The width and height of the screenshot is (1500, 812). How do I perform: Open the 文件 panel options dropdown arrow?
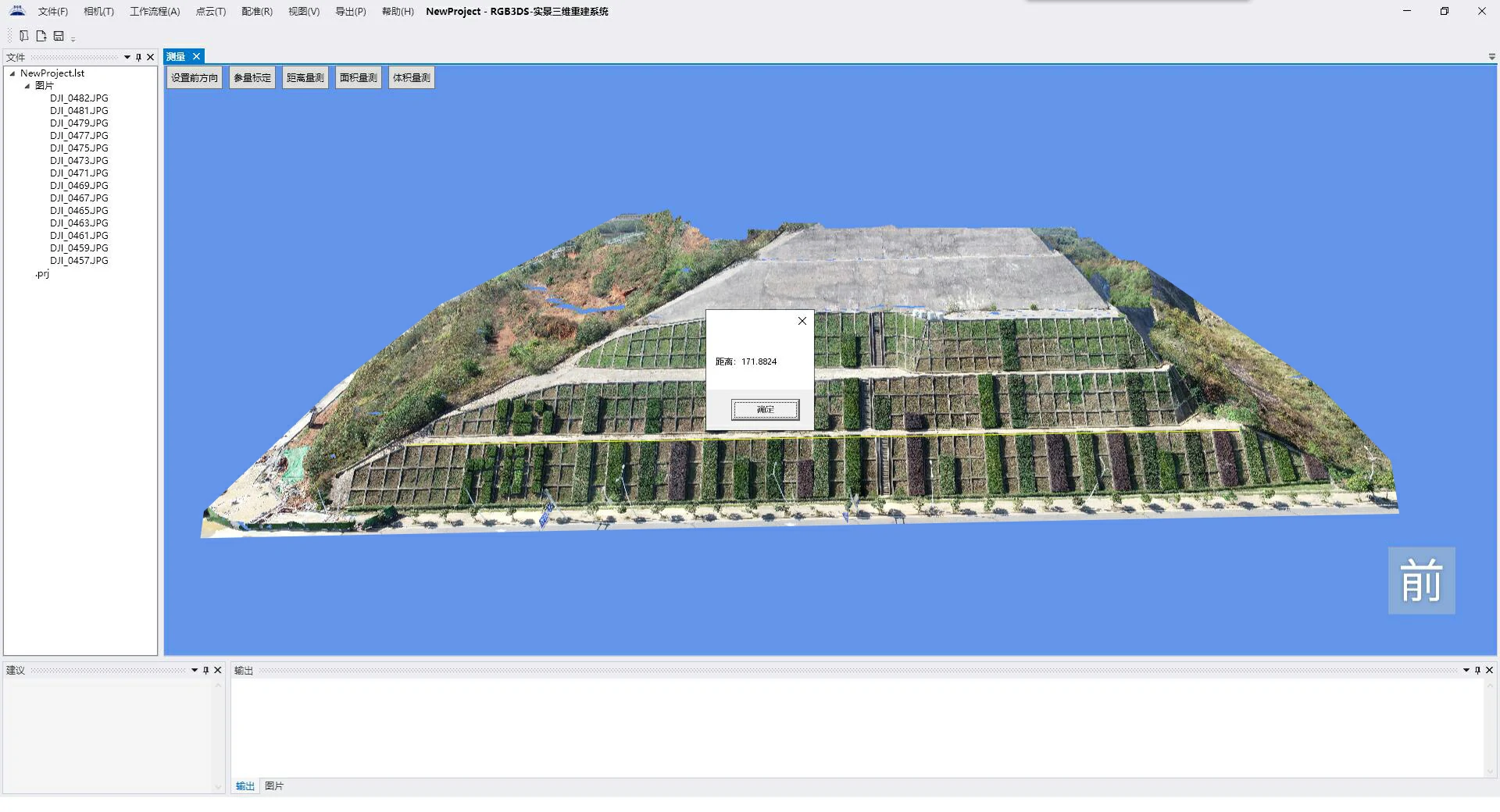coord(127,57)
